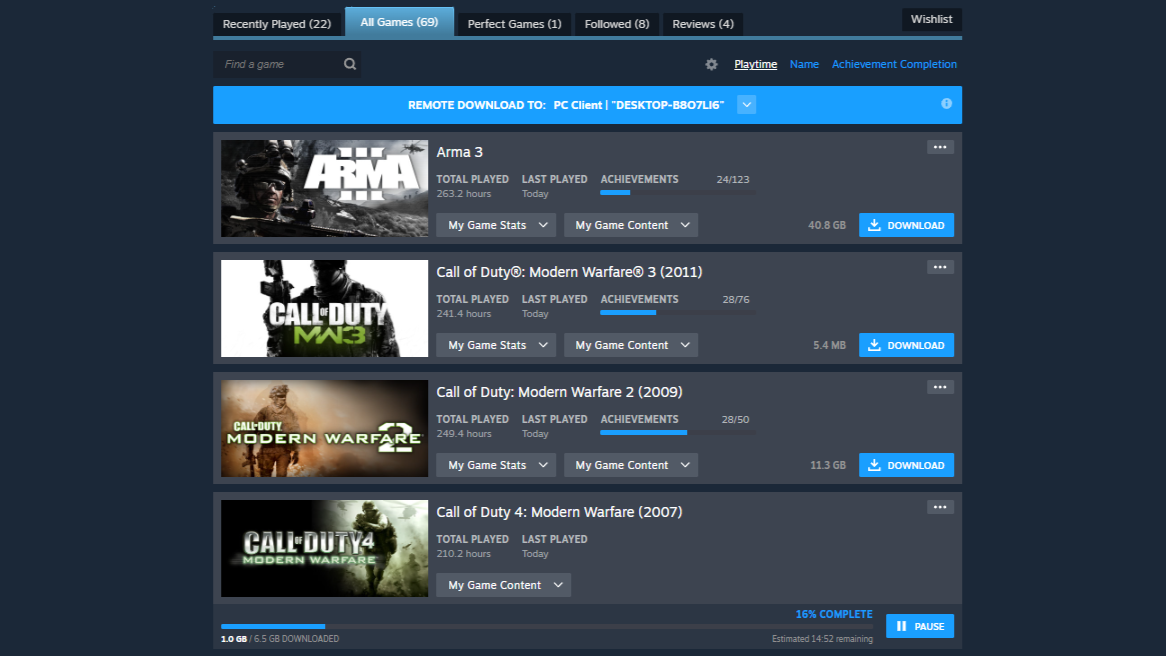1166x656 pixels.
Task: Switch to Recently Played (22) tab
Action: (x=277, y=24)
